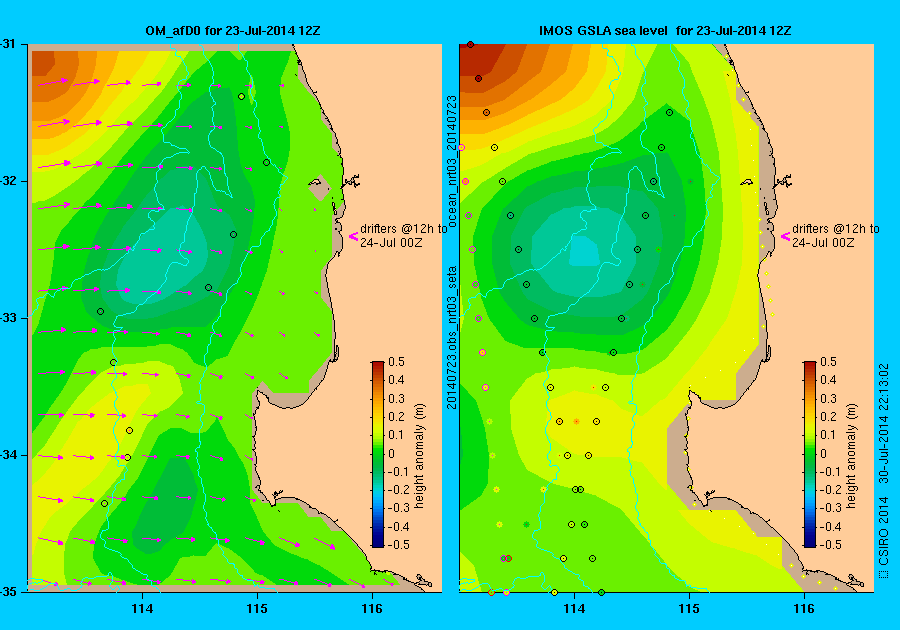Click the magenta arrow marker beside right drifters label
Viewport: 900px width, 630px height.
pyautogui.click(x=786, y=236)
